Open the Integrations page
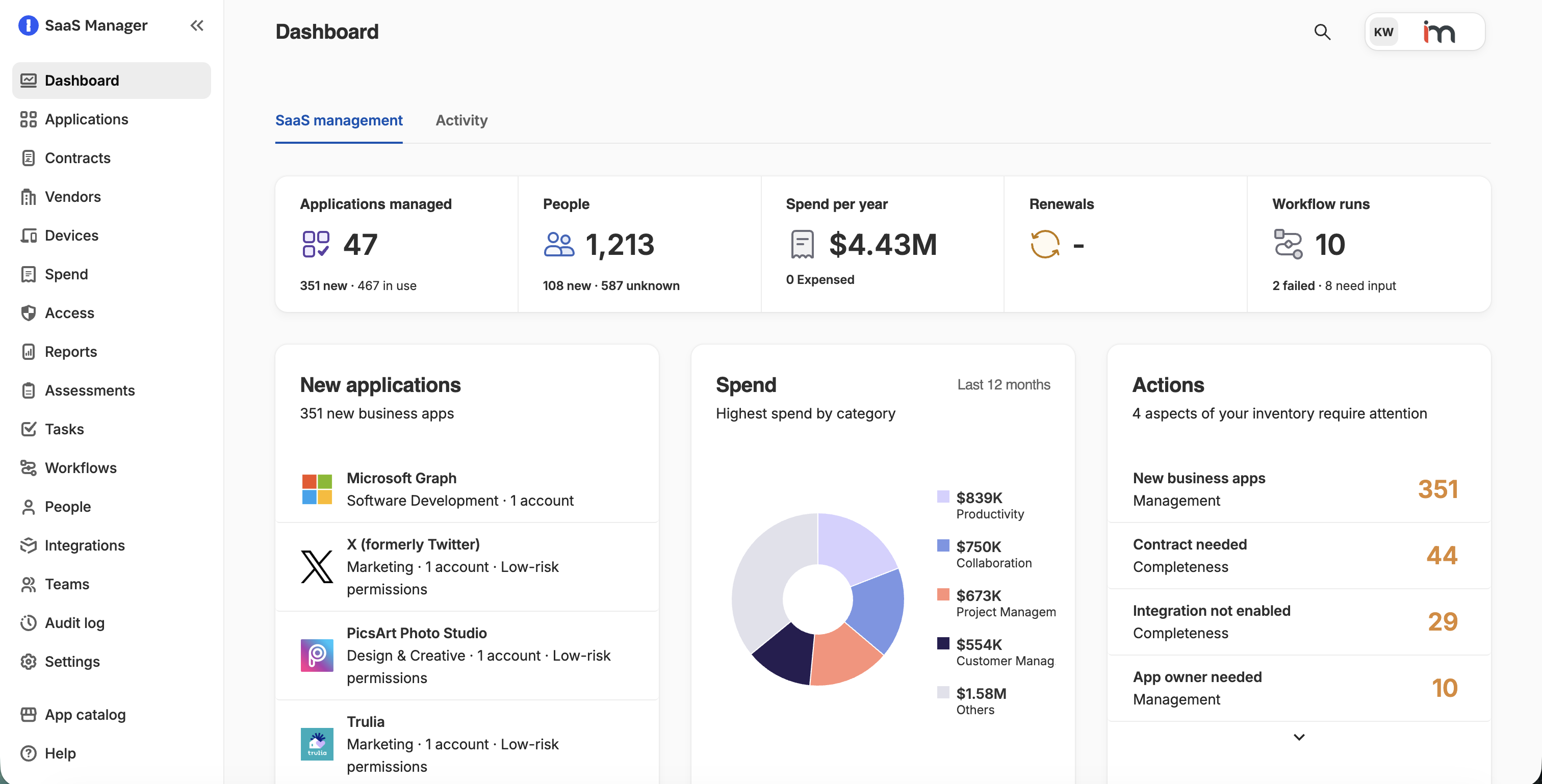The height and width of the screenshot is (784, 1542). pos(85,545)
